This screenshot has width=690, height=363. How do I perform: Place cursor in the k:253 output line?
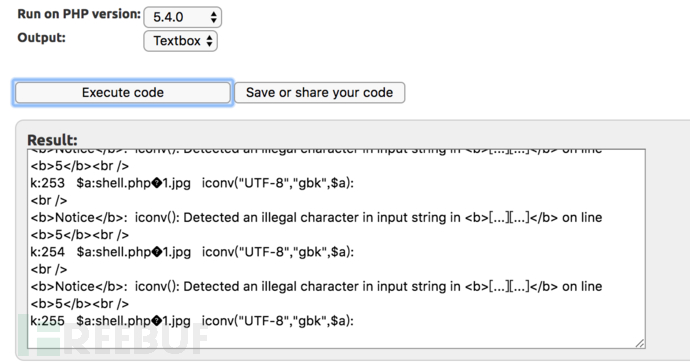(x=192, y=183)
